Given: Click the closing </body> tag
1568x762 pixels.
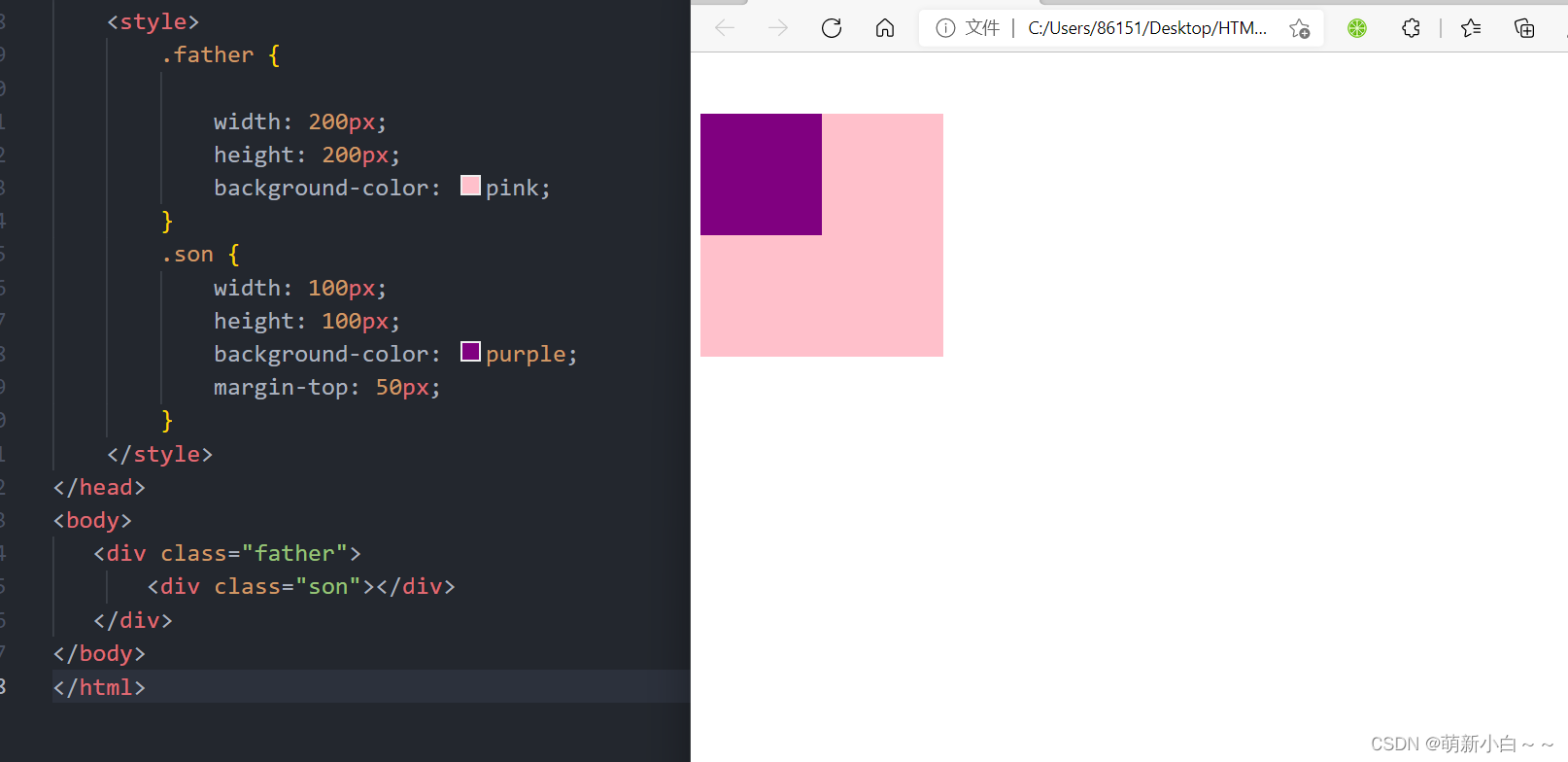Looking at the screenshot, I should [x=99, y=653].
